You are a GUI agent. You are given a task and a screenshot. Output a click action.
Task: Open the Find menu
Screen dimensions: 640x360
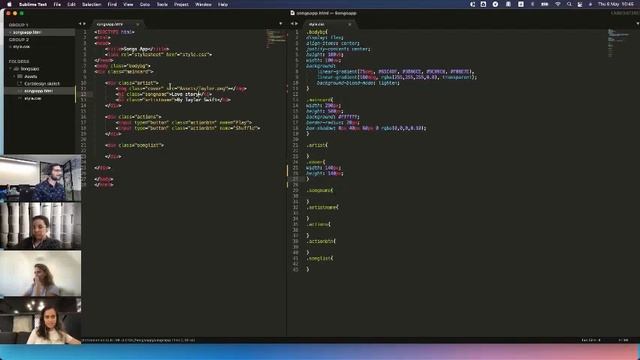click(x=112, y=4)
